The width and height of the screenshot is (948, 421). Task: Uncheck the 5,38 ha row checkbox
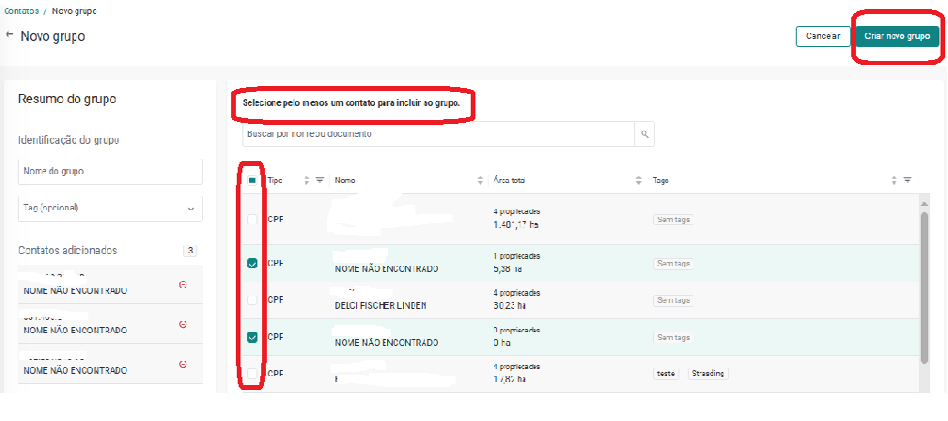[x=252, y=263]
